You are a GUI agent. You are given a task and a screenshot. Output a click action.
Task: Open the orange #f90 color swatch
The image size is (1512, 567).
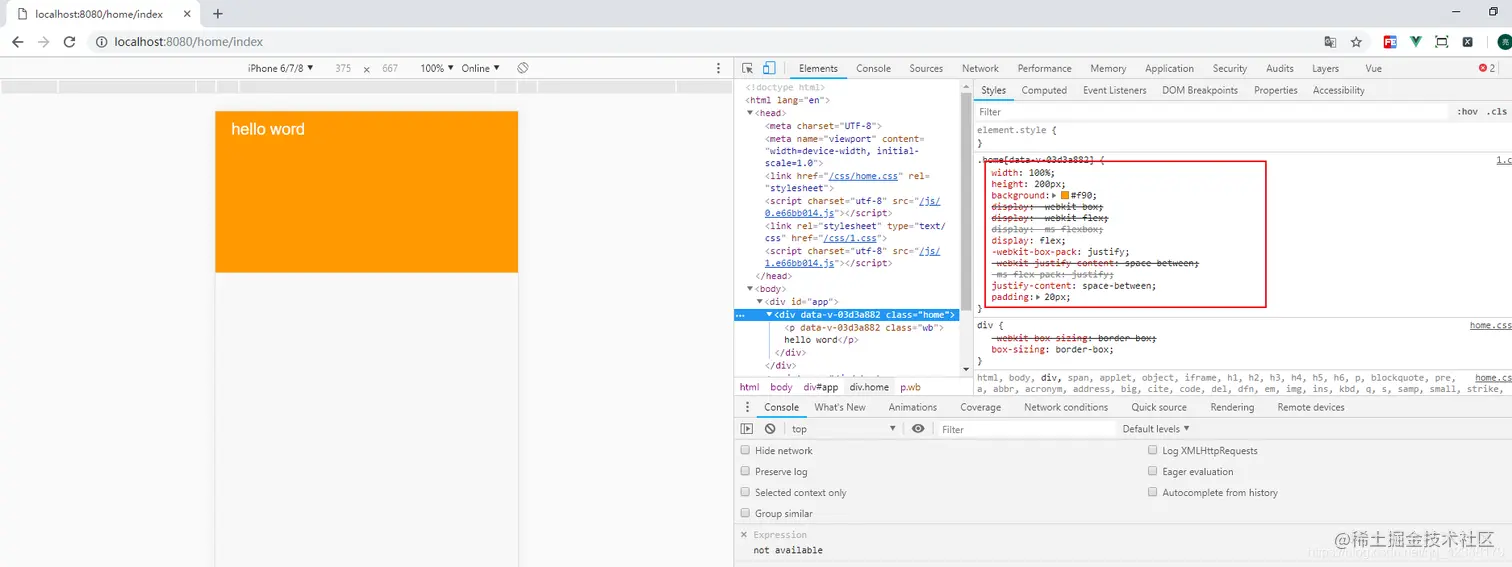1065,196
